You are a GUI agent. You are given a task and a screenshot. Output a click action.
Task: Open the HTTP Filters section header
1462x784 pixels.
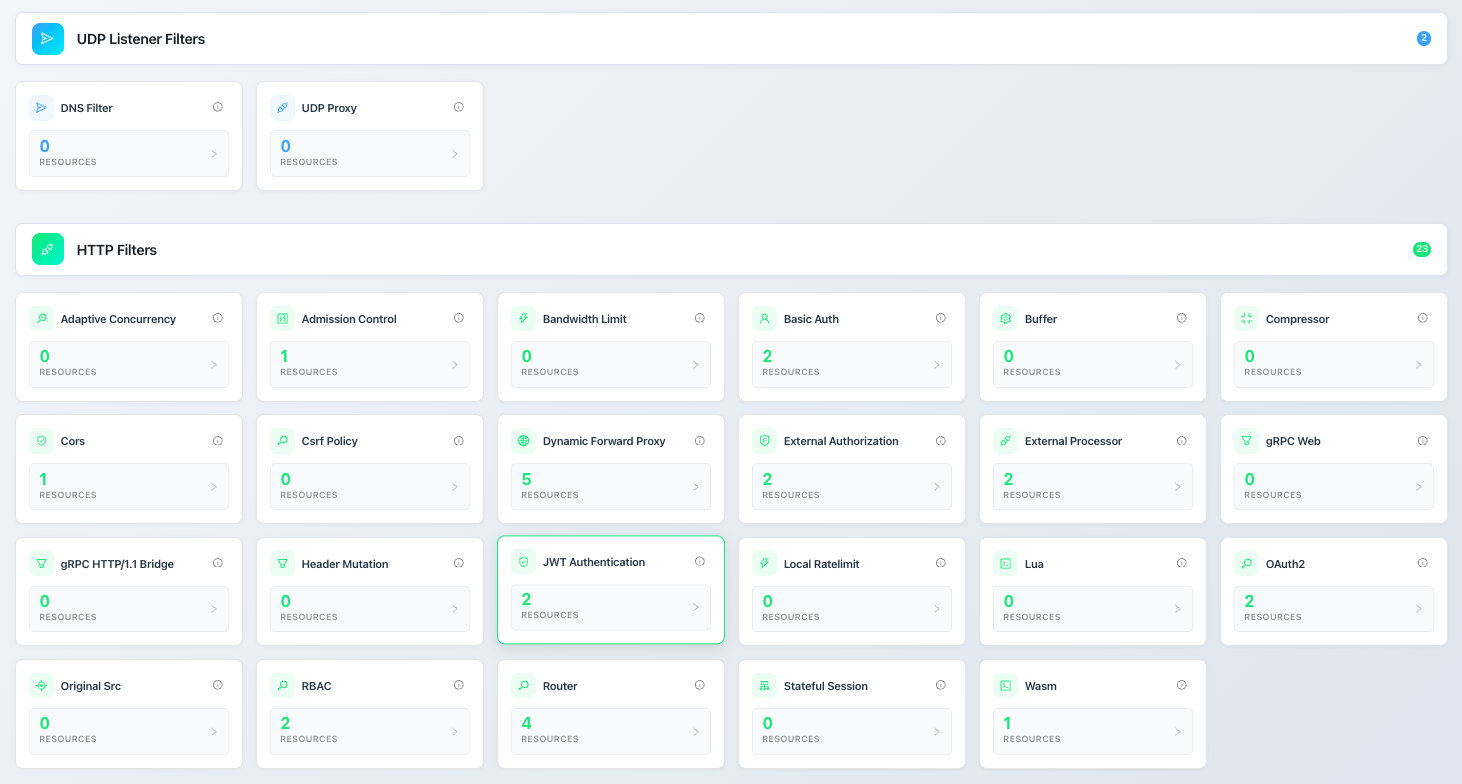point(116,250)
